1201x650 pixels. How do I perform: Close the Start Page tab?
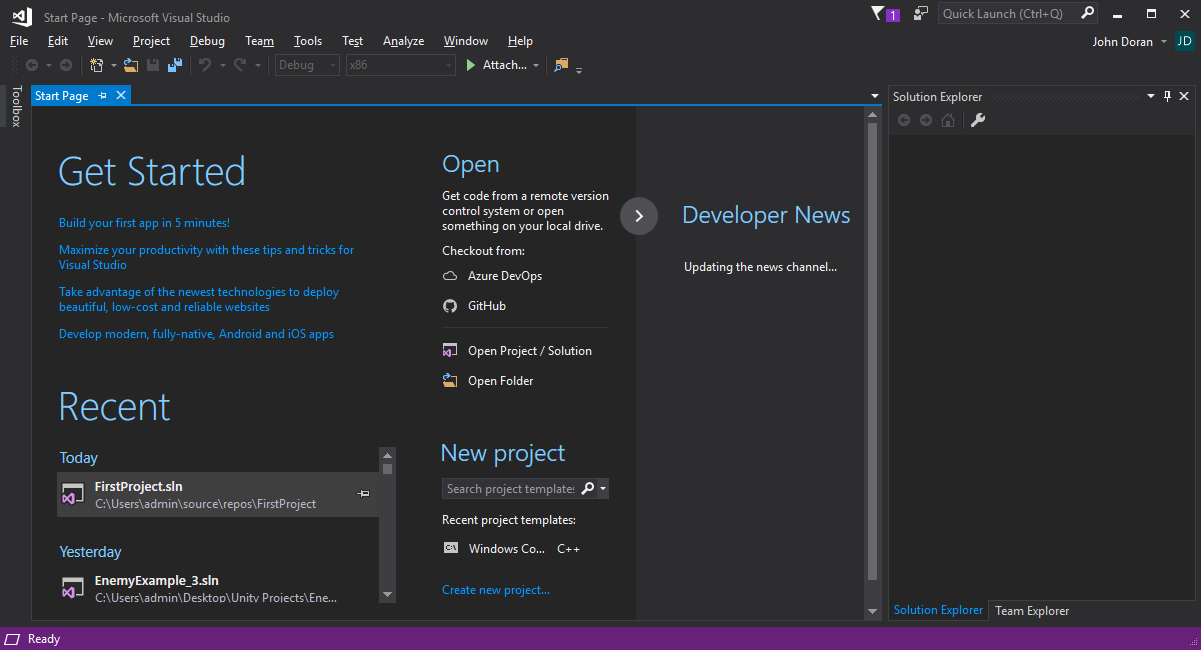click(x=121, y=96)
